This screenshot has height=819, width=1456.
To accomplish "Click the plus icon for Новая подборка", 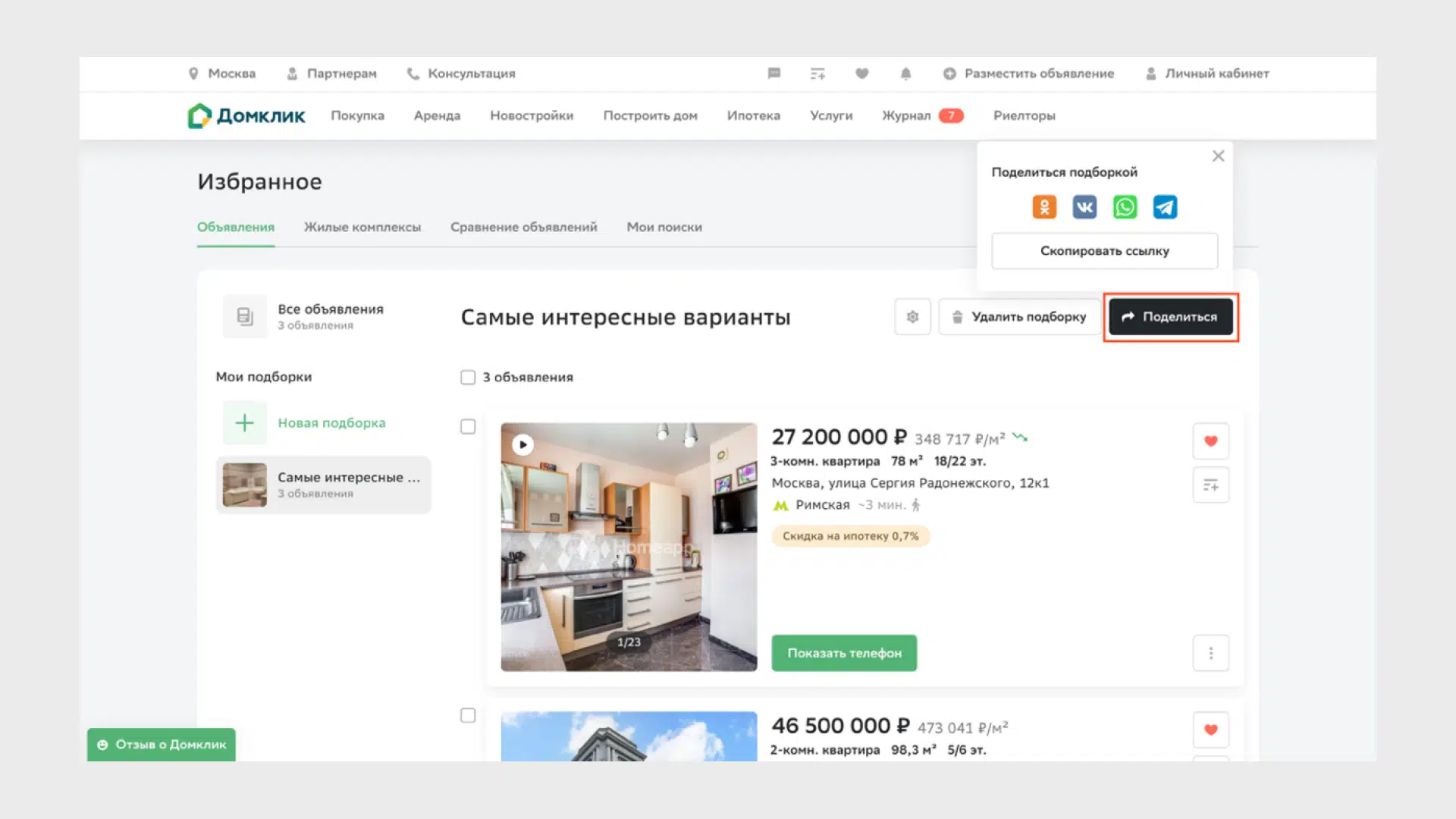I will pos(244,423).
